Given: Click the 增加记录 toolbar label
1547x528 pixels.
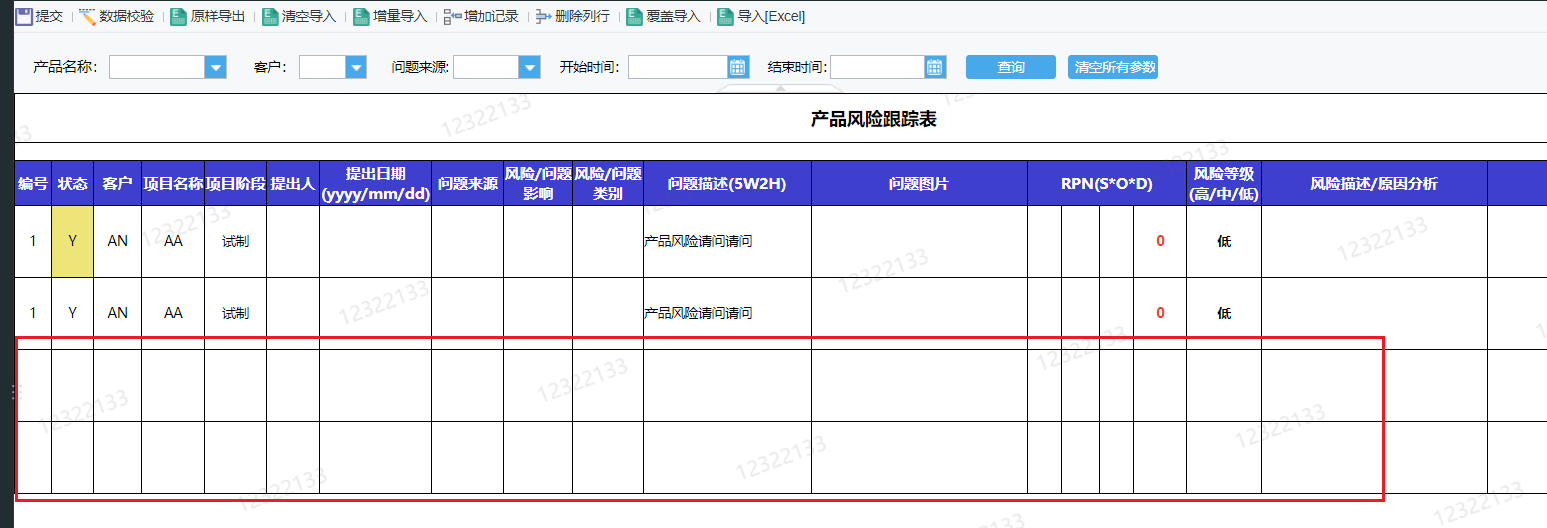Looking at the screenshot, I should tap(491, 17).
